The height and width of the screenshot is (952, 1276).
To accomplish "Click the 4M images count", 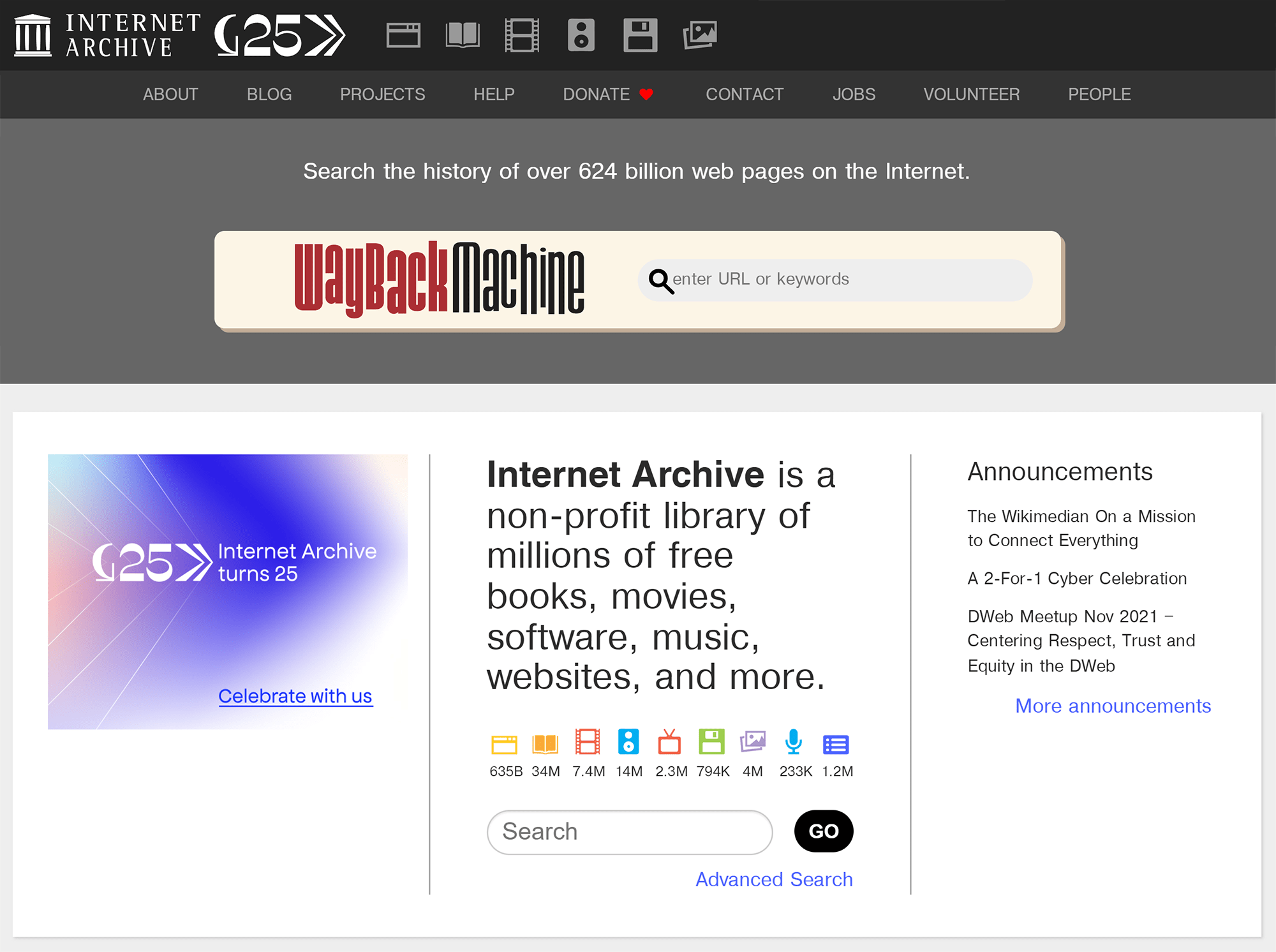I will [x=753, y=771].
